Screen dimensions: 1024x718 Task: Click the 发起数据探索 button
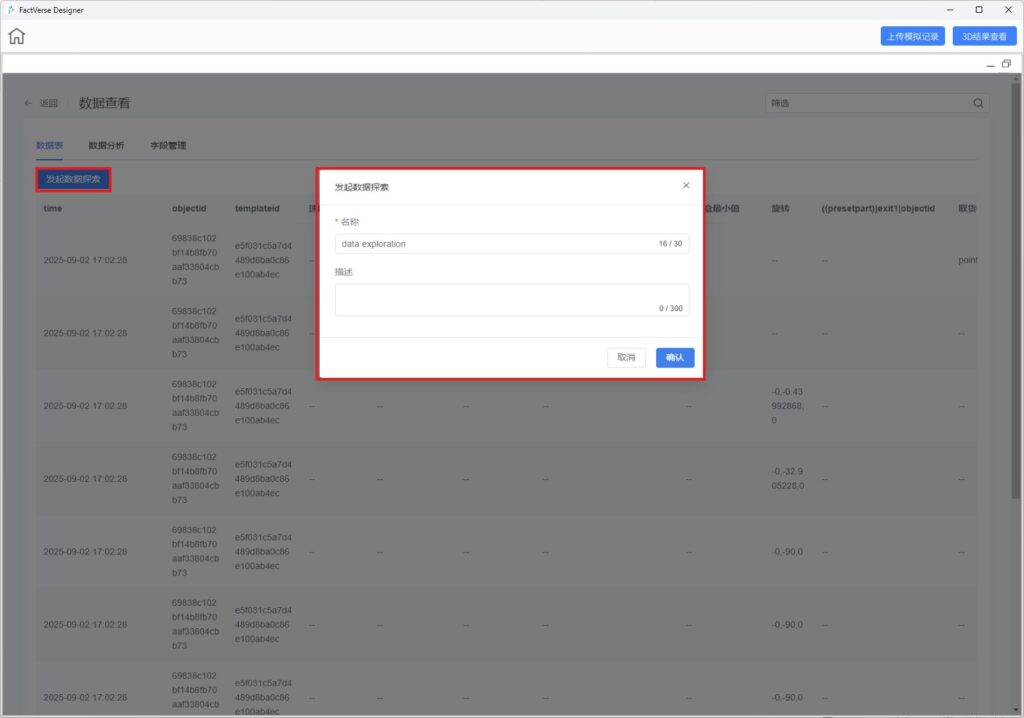(x=73, y=179)
